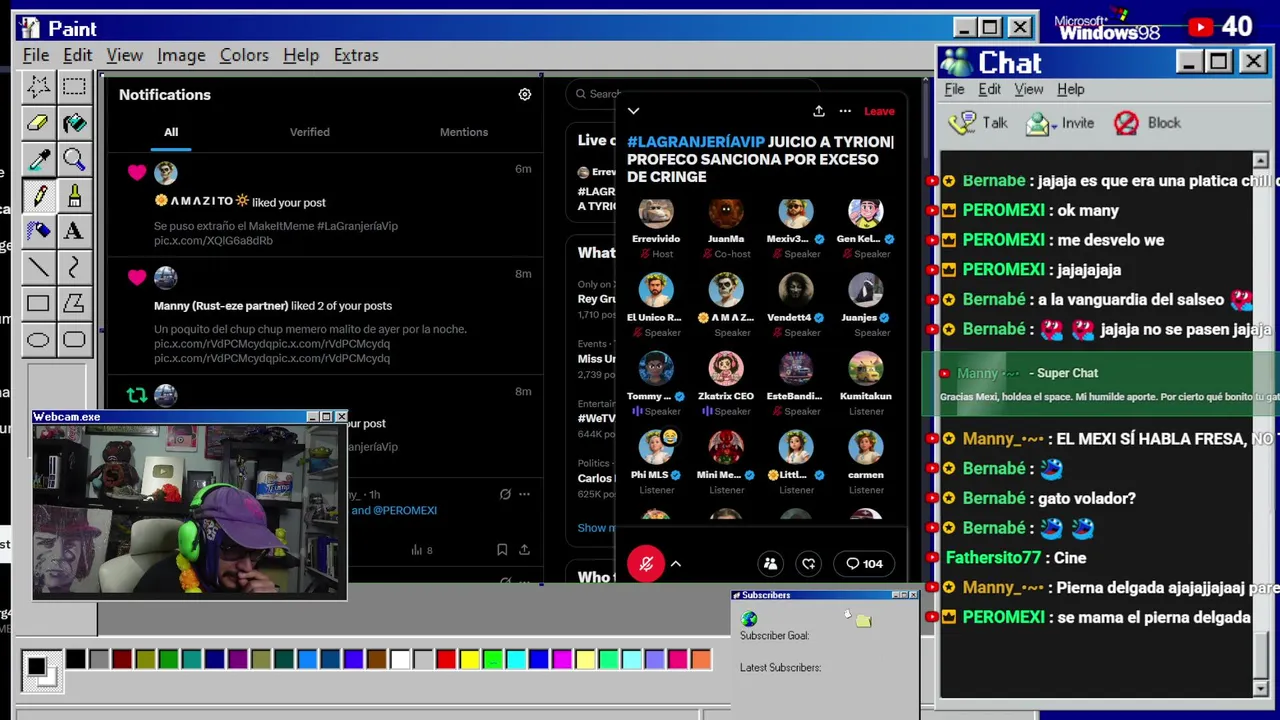Click the Invite button in Chat

pyautogui.click(x=1060, y=123)
